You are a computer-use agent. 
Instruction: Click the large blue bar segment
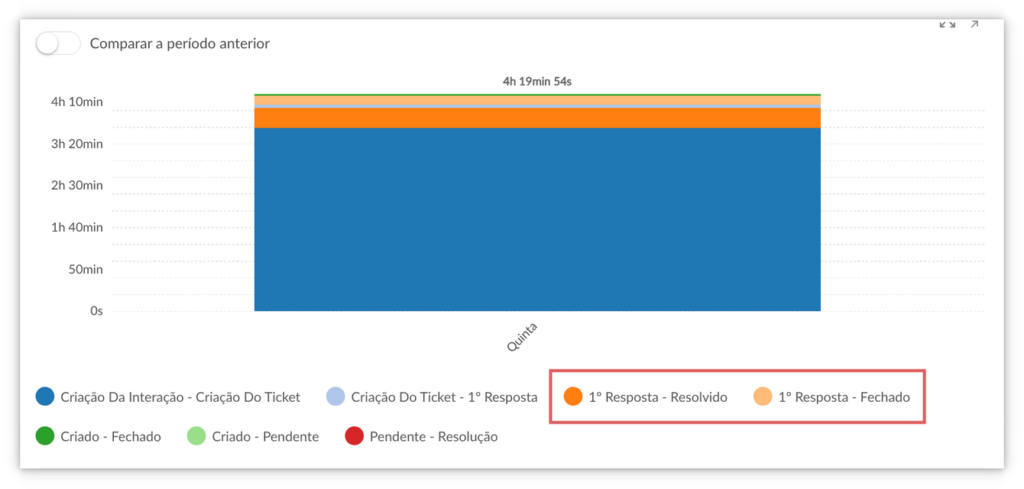537,220
